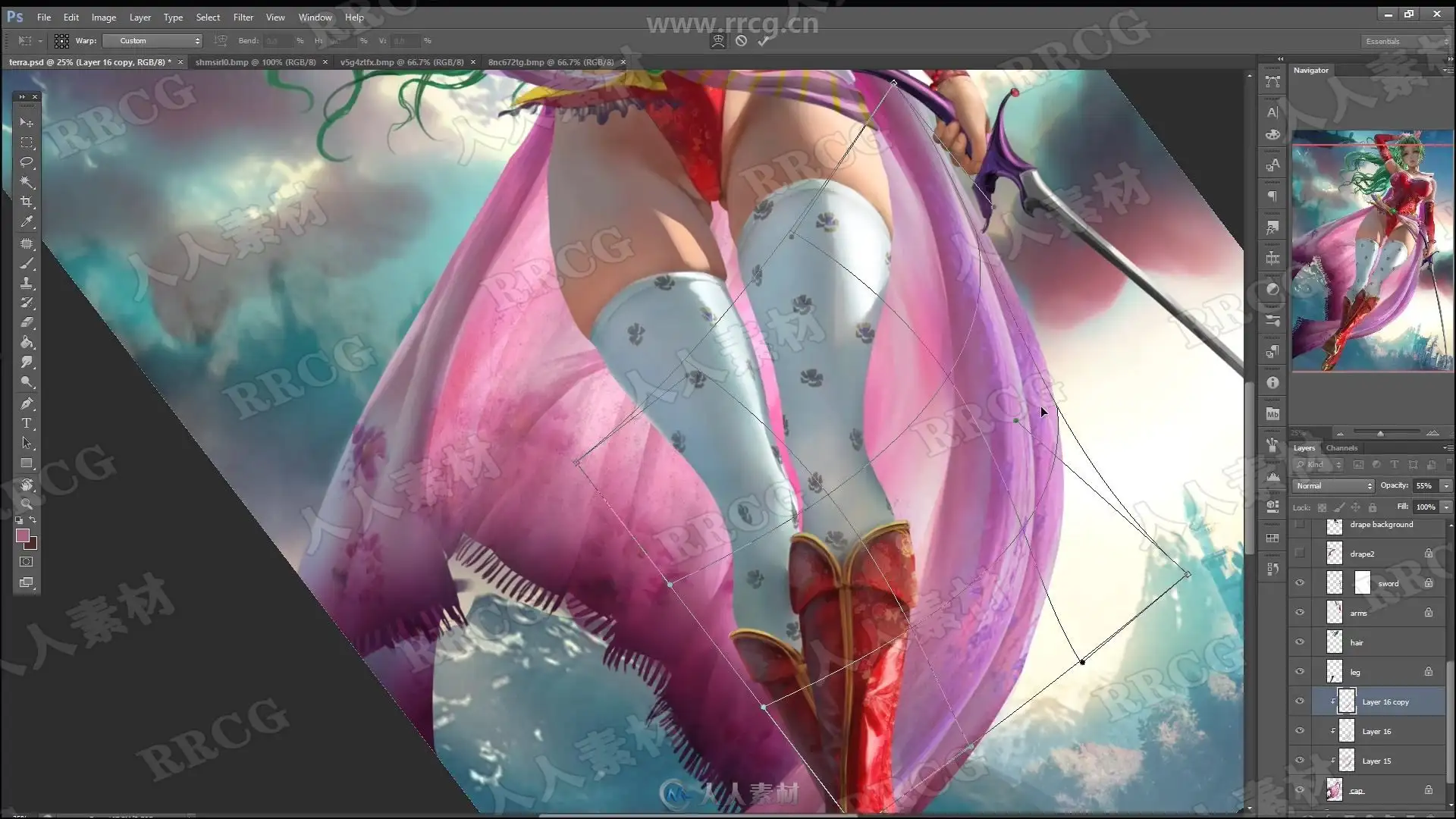
Task: Expand the Opacity slider dropdown
Action: pos(1445,485)
